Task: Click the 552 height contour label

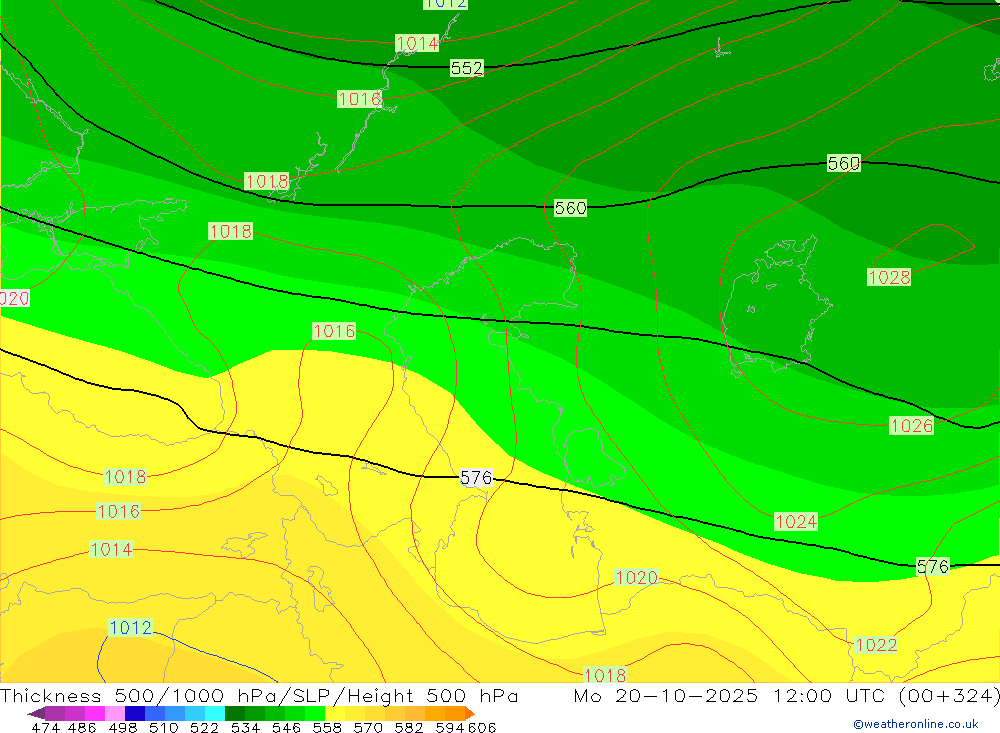Action: [467, 68]
